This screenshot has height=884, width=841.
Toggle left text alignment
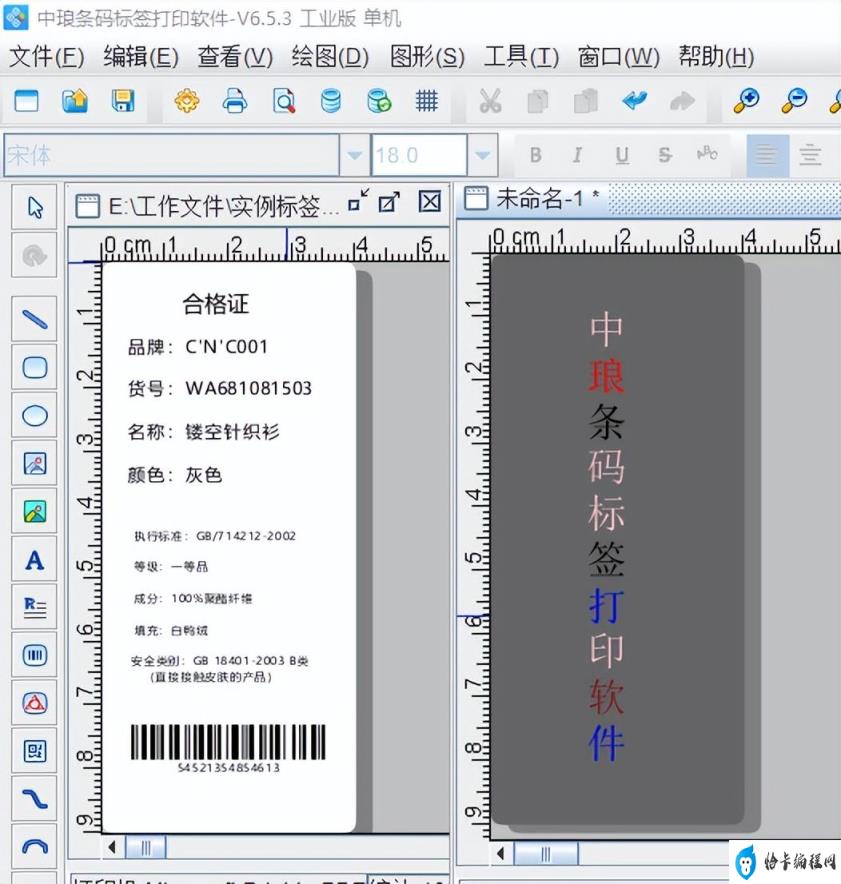pyautogui.click(x=767, y=155)
